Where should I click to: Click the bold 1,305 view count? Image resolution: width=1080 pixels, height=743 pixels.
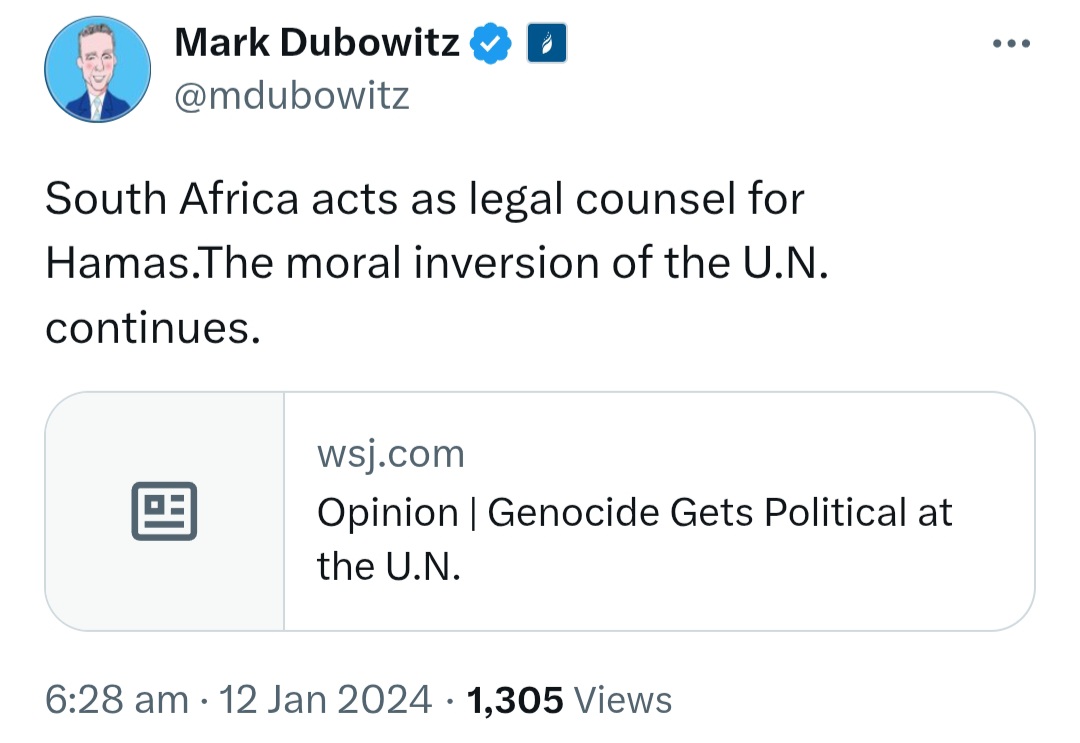[x=515, y=700]
